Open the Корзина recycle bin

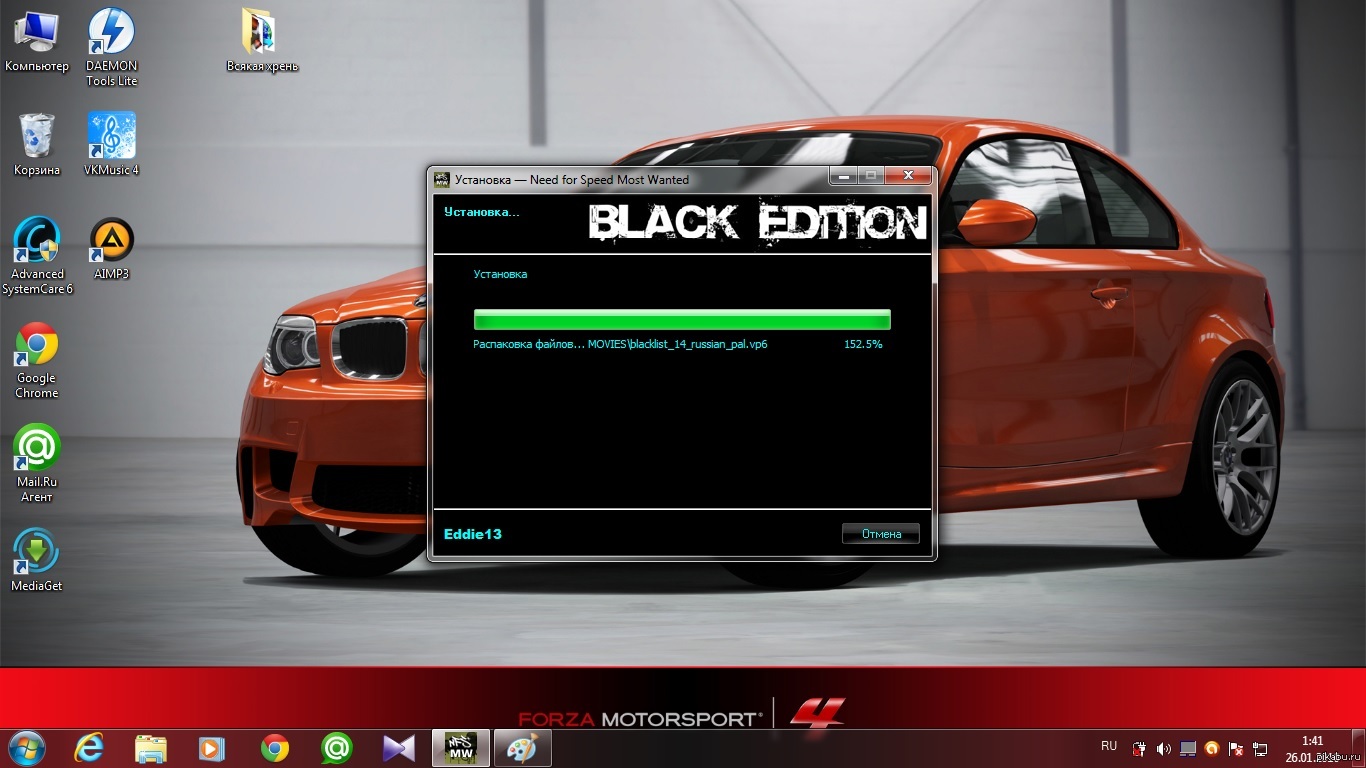coord(37,145)
